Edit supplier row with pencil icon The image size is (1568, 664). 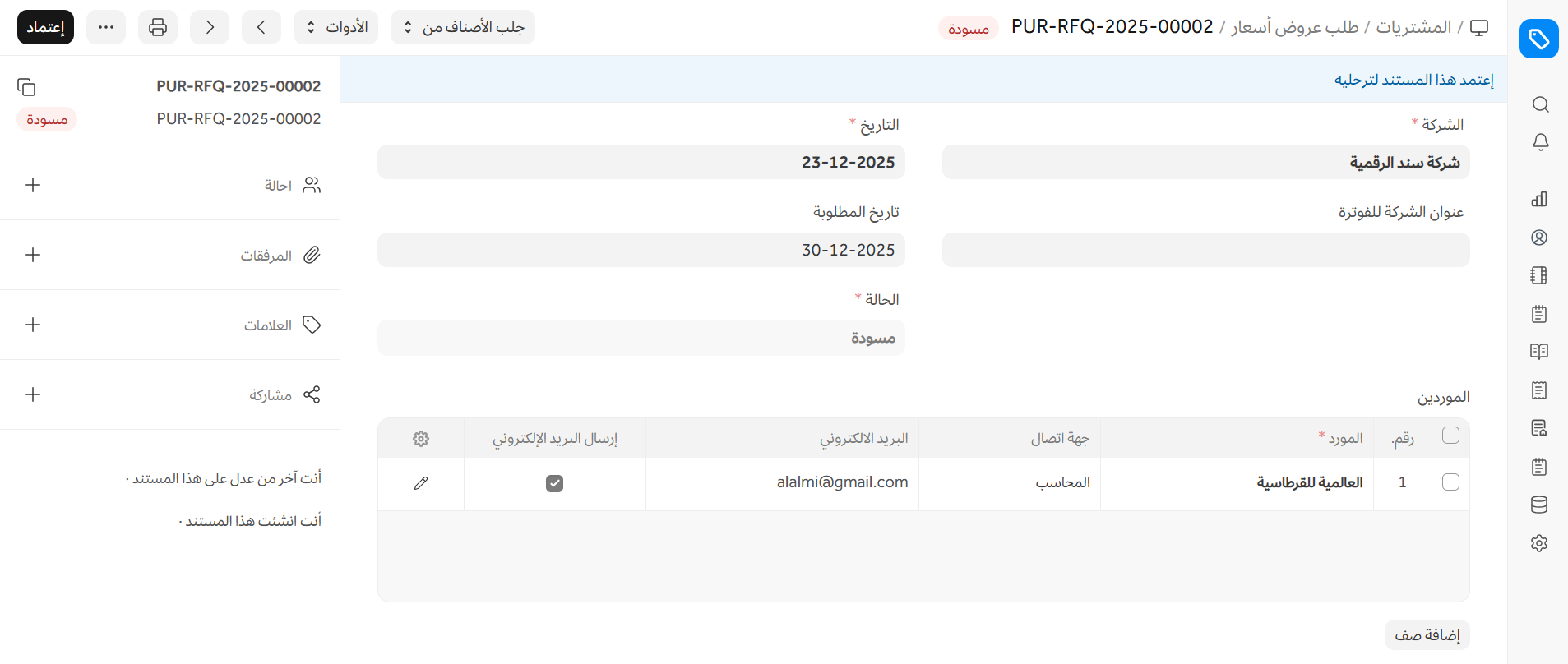coord(421,483)
